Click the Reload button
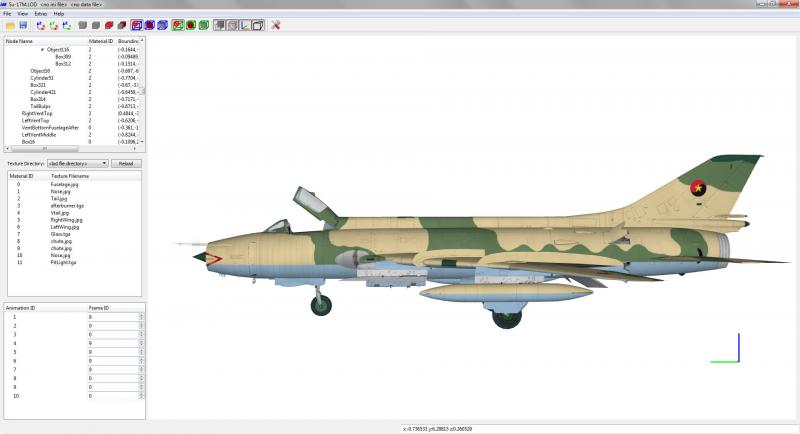Image resolution: width=800 pixels, height=434 pixels. [x=126, y=164]
